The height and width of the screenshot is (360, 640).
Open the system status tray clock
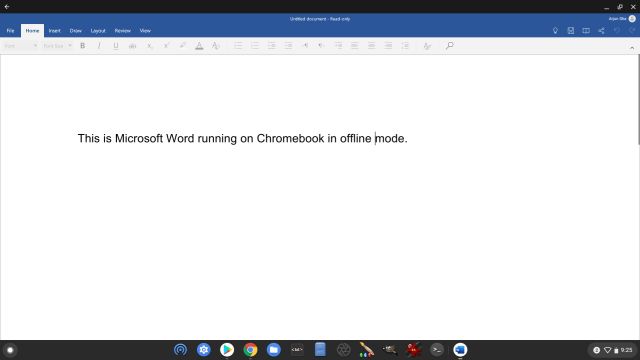[x=626, y=350]
